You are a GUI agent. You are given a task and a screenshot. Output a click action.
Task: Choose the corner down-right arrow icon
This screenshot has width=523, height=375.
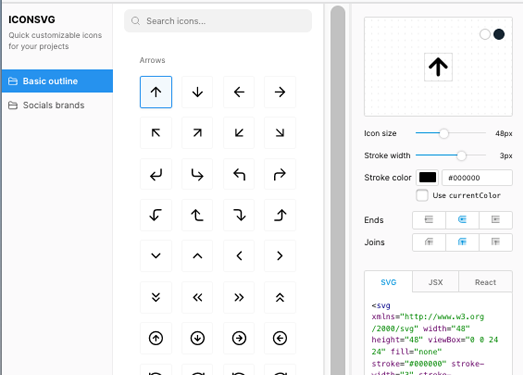pyautogui.click(x=197, y=174)
